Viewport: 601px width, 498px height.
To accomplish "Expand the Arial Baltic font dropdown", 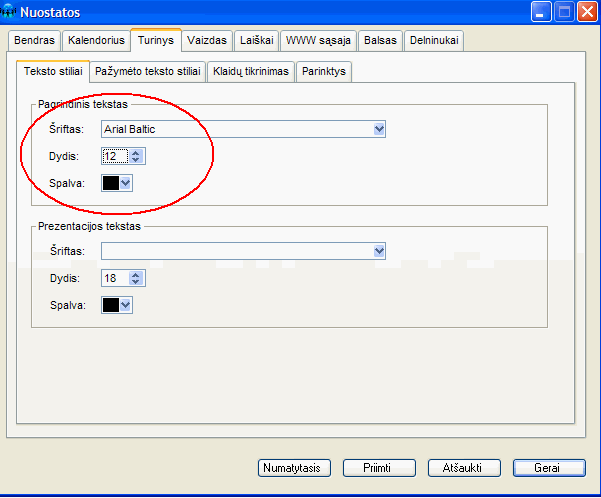I will click(x=378, y=129).
